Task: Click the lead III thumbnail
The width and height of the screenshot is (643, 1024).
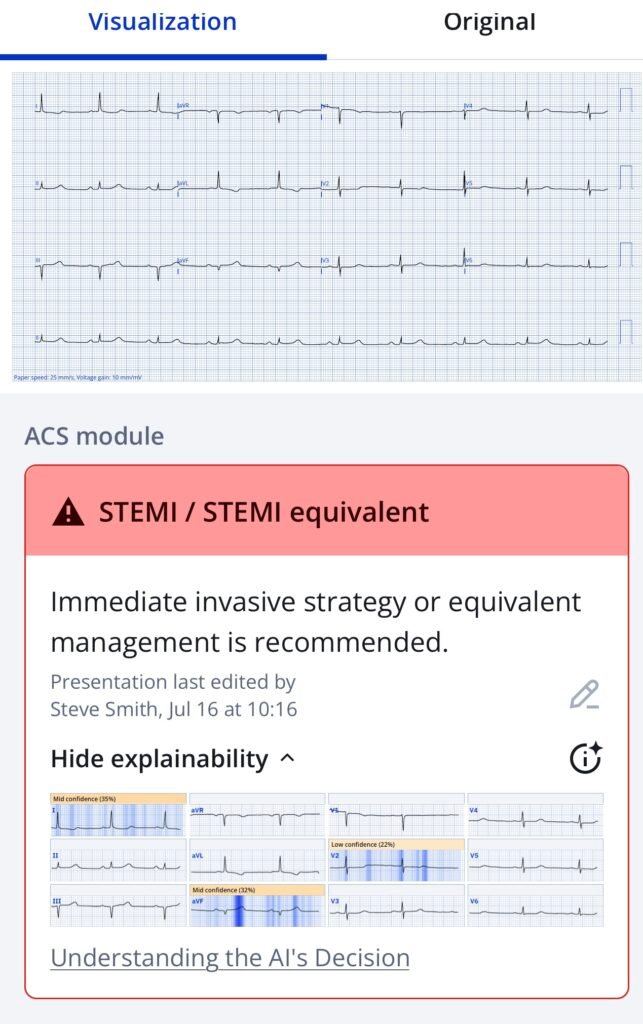Action: pos(118,907)
